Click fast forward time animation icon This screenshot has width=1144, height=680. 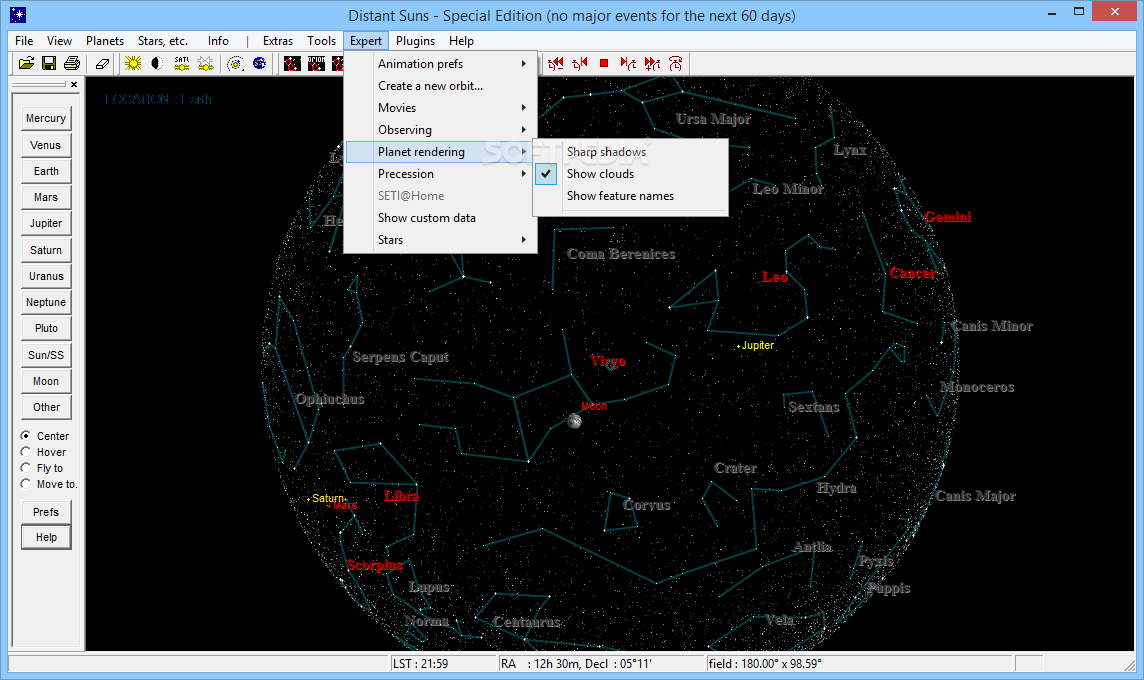[x=652, y=63]
